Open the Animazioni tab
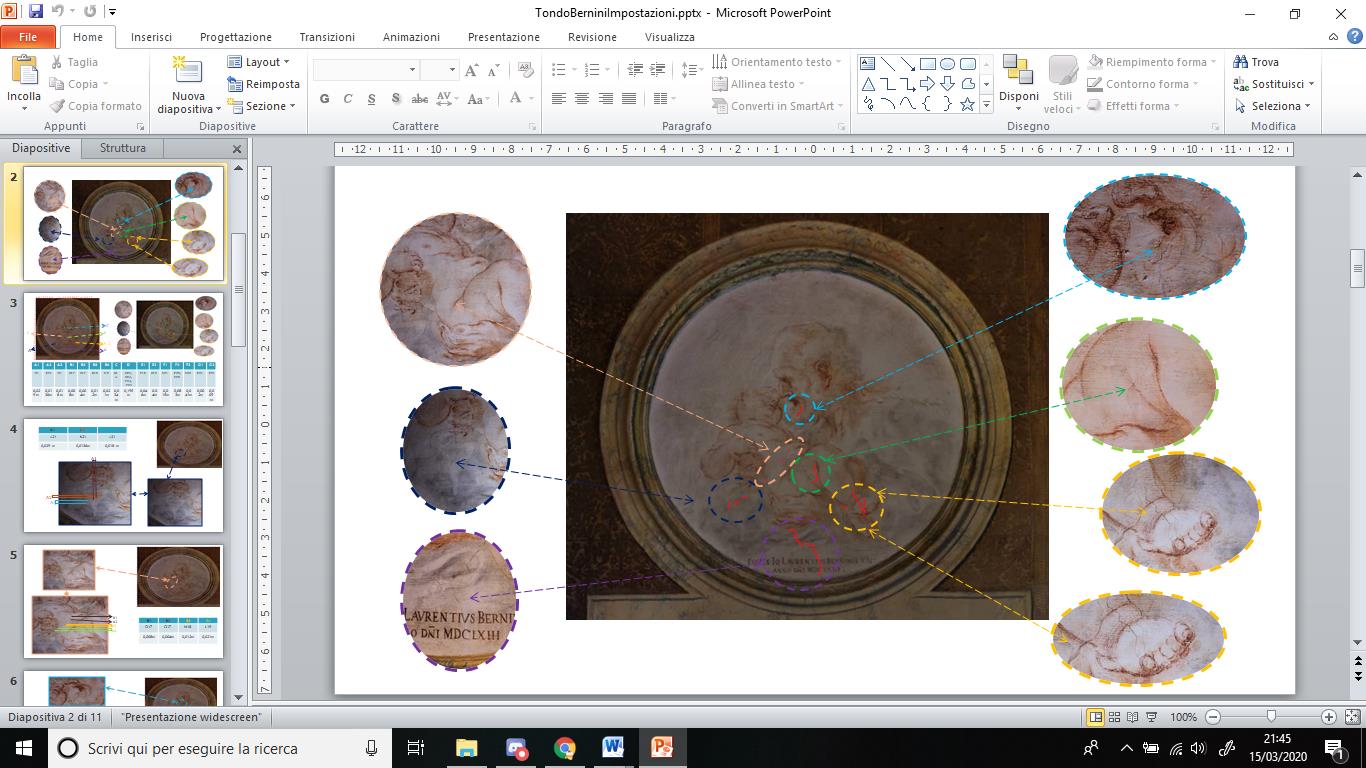Viewport: 1366px width, 768px height. click(411, 37)
